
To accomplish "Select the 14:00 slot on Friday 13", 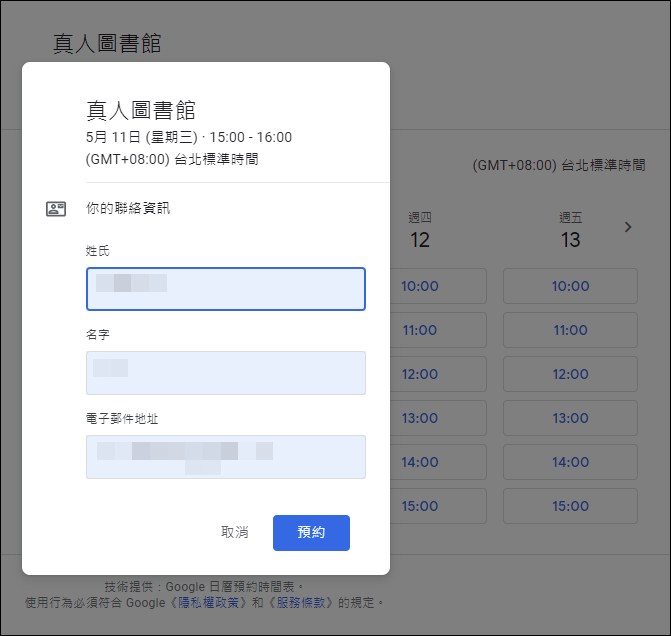I will click(x=570, y=462).
